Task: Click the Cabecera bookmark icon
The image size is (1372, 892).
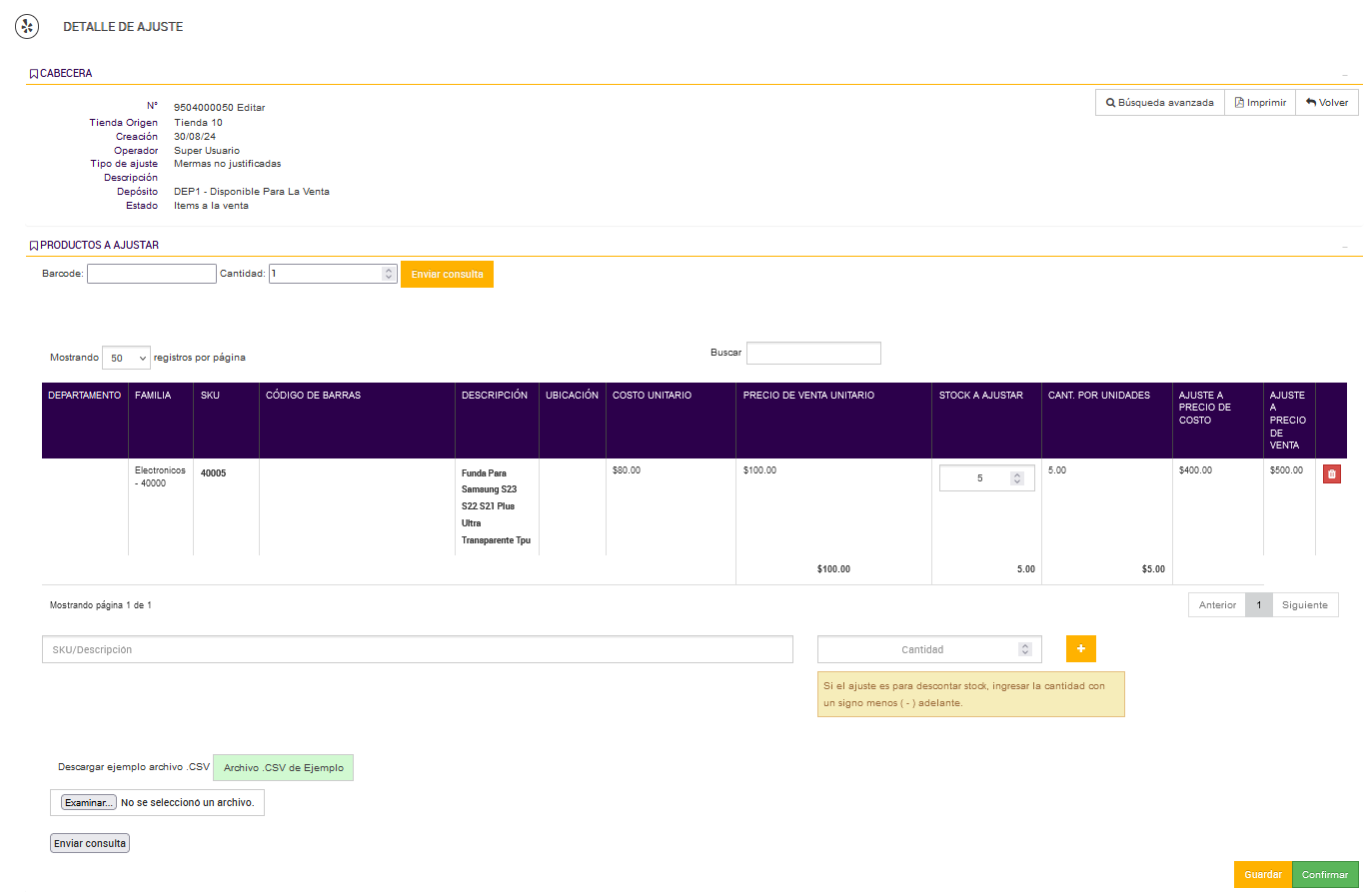Action: tap(34, 74)
